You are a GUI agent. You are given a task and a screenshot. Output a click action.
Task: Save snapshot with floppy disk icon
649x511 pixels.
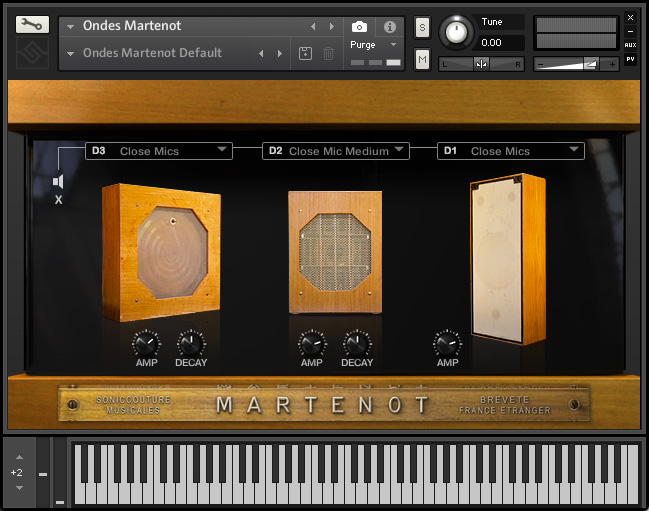pos(305,53)
